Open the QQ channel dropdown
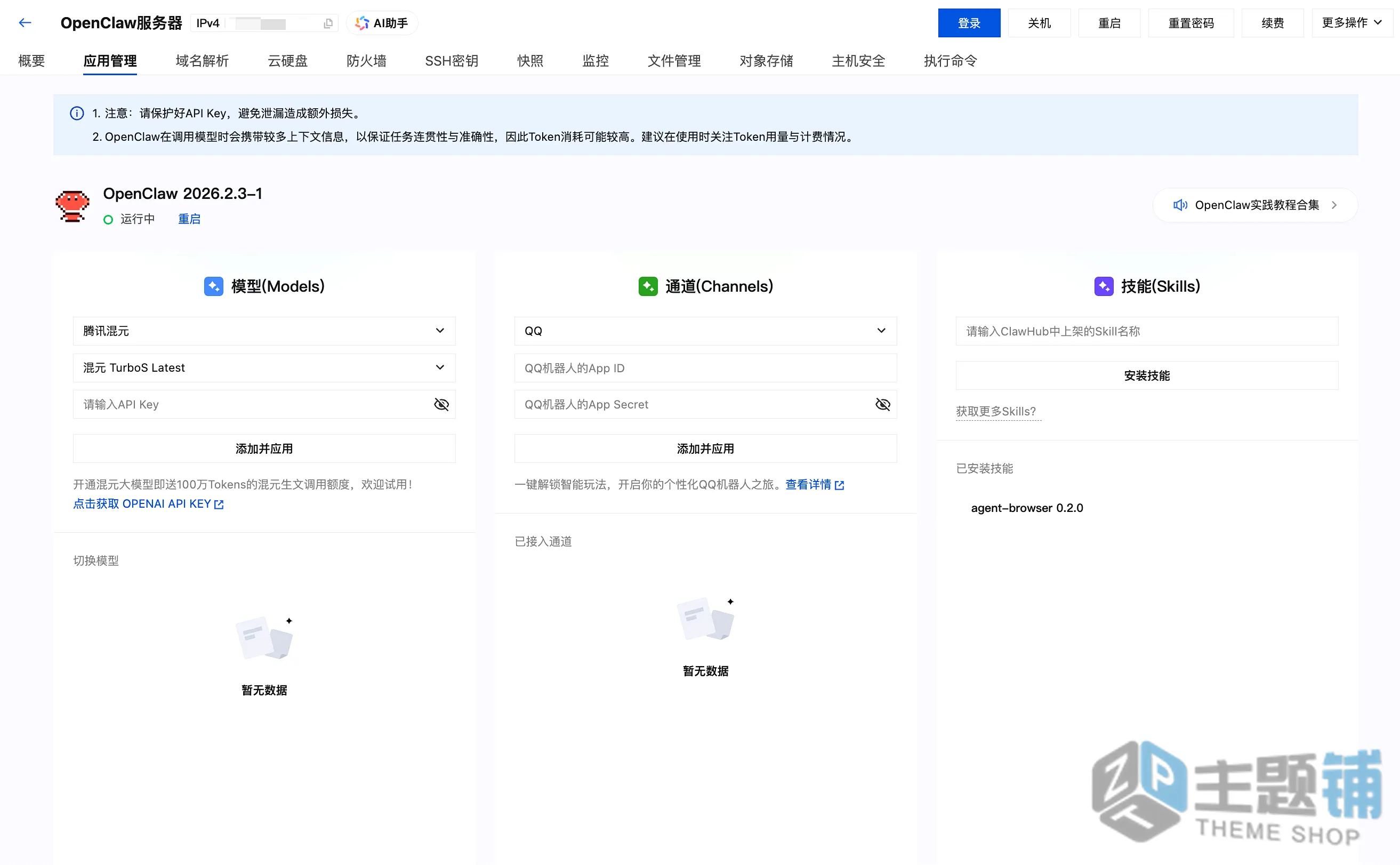Viewport: 1400px width, 865px height. 706,331
